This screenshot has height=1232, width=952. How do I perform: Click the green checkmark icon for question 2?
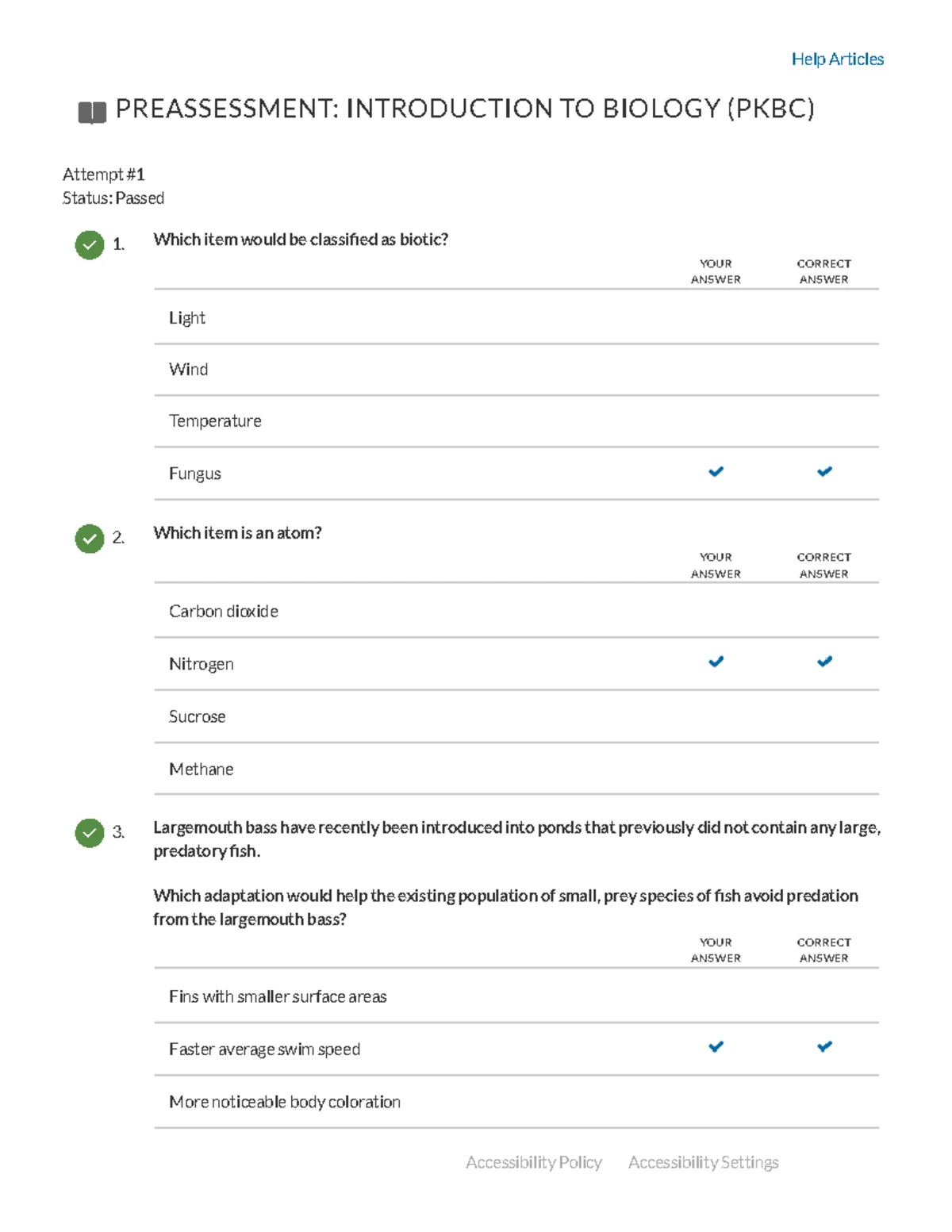pos(90,539)
